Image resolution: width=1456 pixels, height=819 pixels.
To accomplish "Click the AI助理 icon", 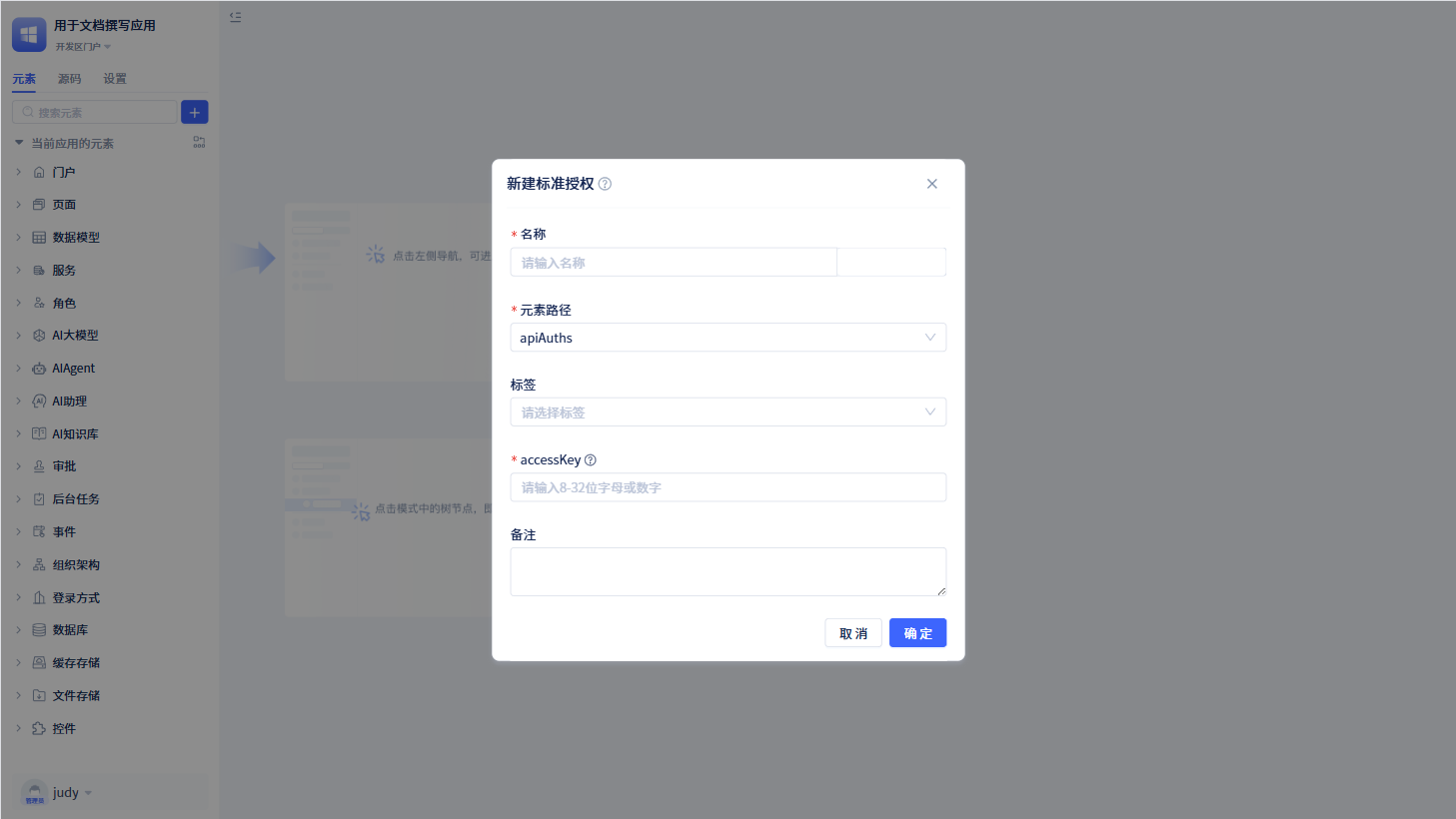I will pos(39,402).
